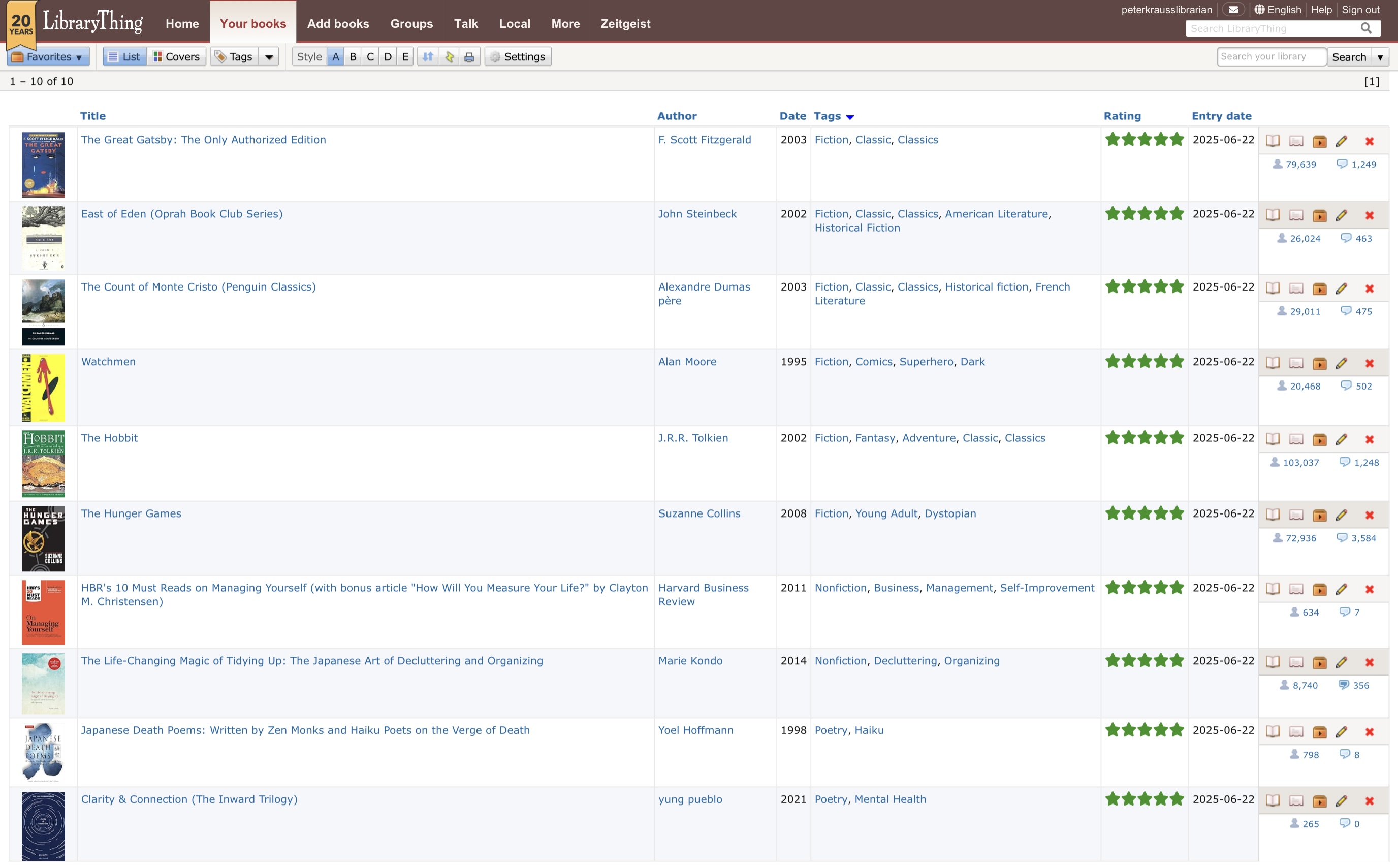Viewport: 1398px width, 868px height.
Task: Delete Watchmen using the red X icon
Action: [1369, 363]
